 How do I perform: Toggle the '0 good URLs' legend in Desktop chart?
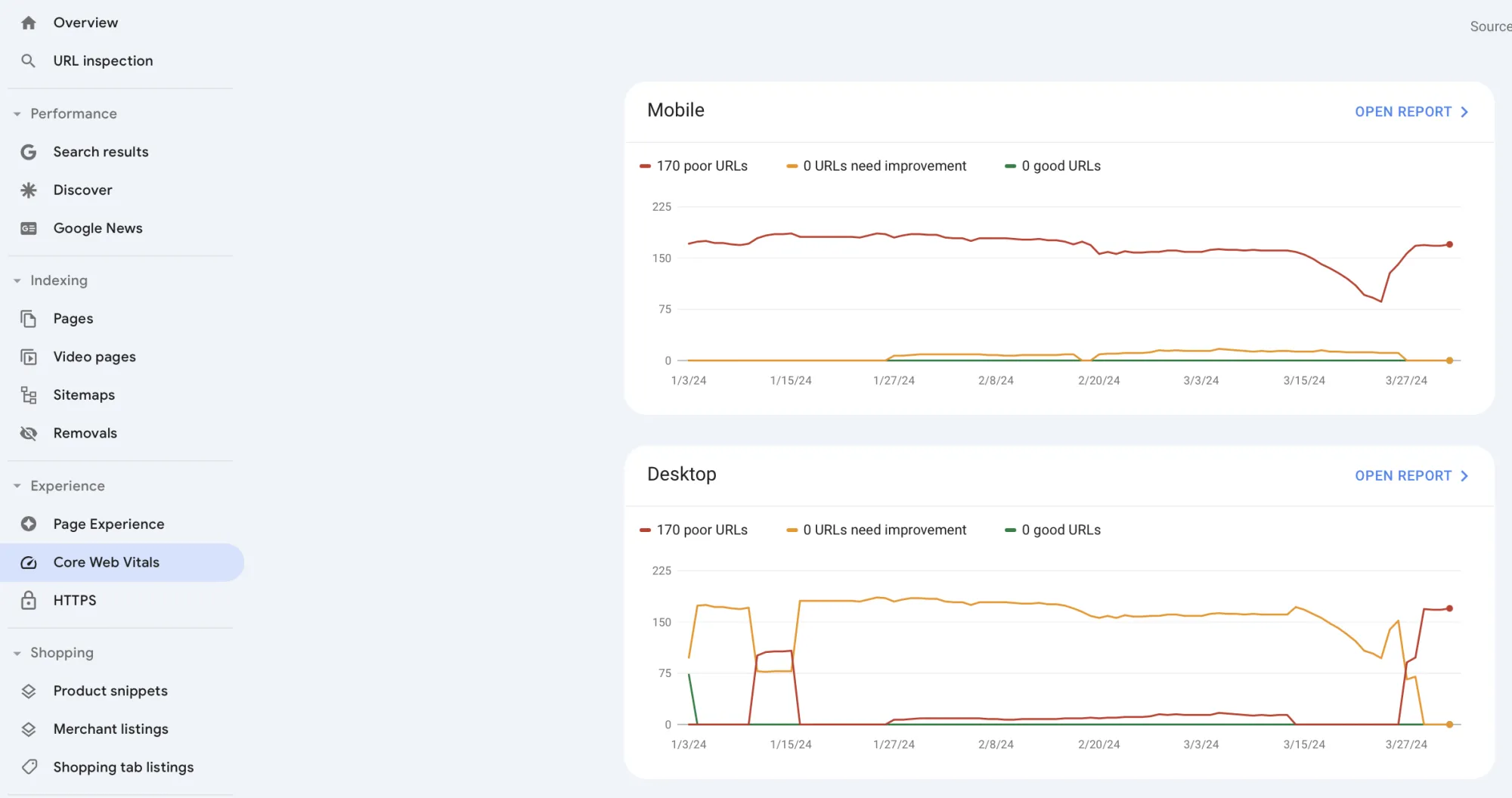(1052, 530)
